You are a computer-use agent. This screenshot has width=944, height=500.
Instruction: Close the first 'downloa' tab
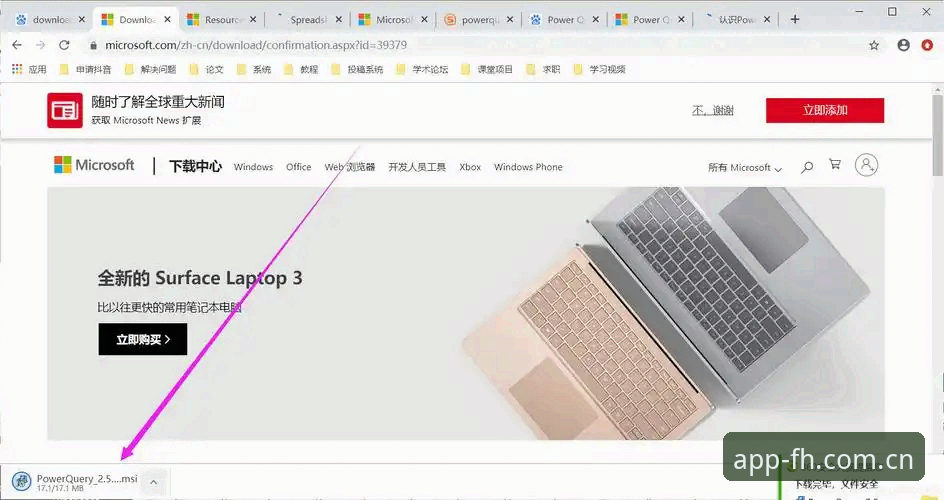coord(82,19)
